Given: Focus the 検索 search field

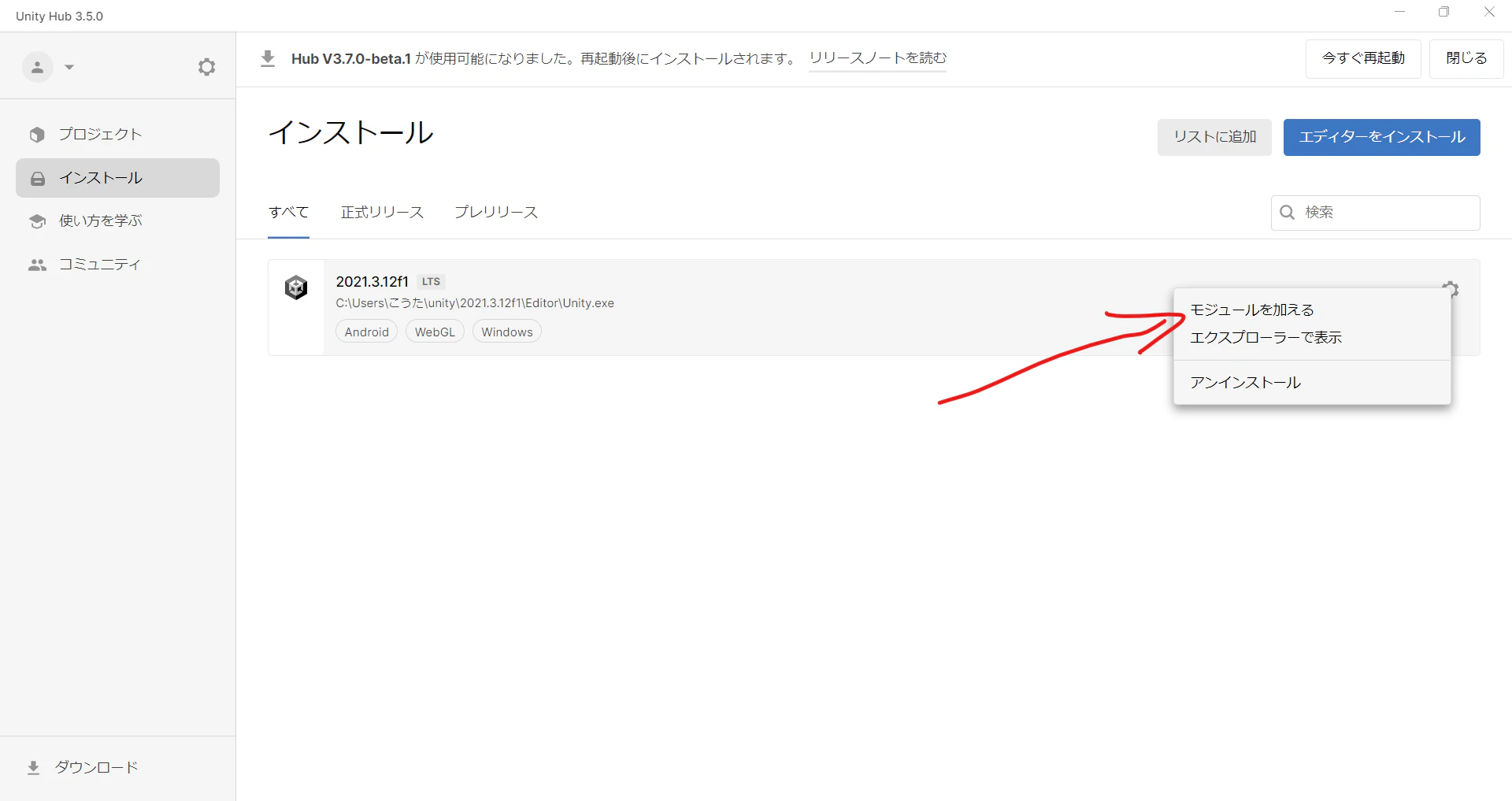Looking at the screenshot, I should (x=1375, y=213).
